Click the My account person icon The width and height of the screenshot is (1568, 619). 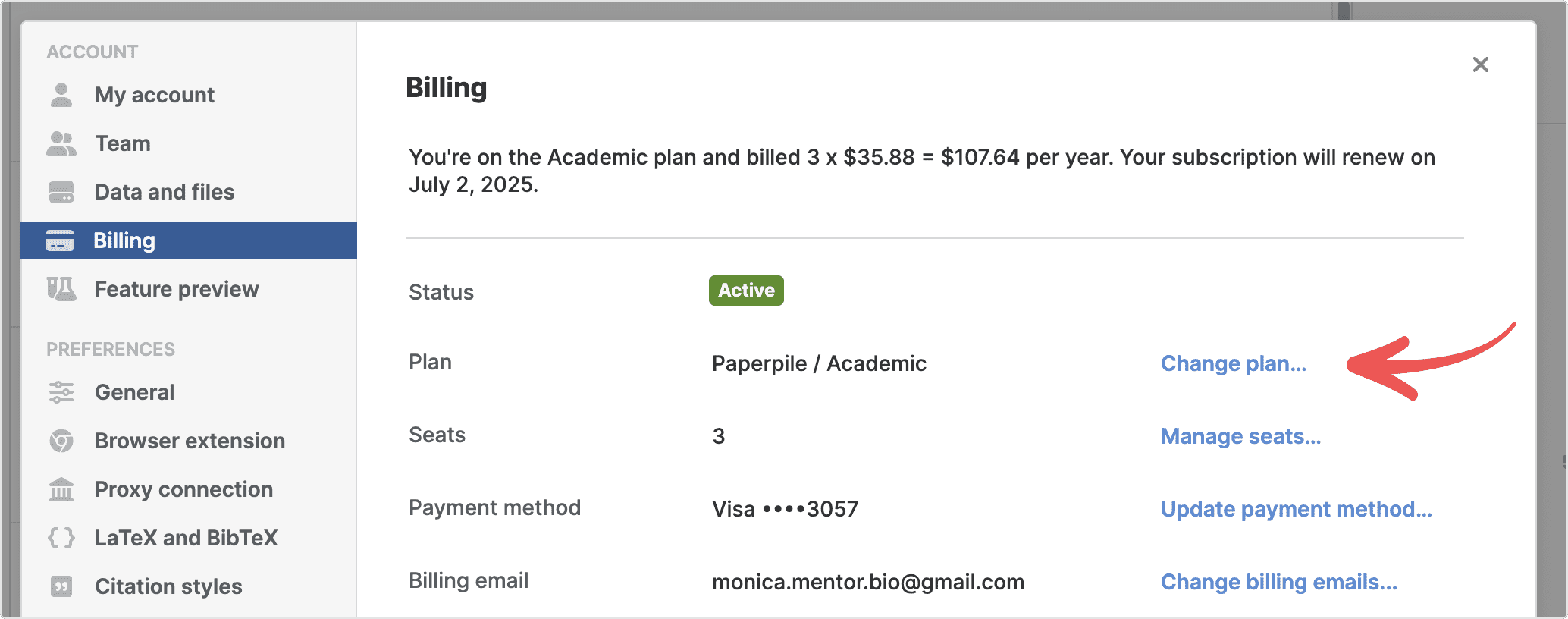pyautogui.click(x=61, y=95)
